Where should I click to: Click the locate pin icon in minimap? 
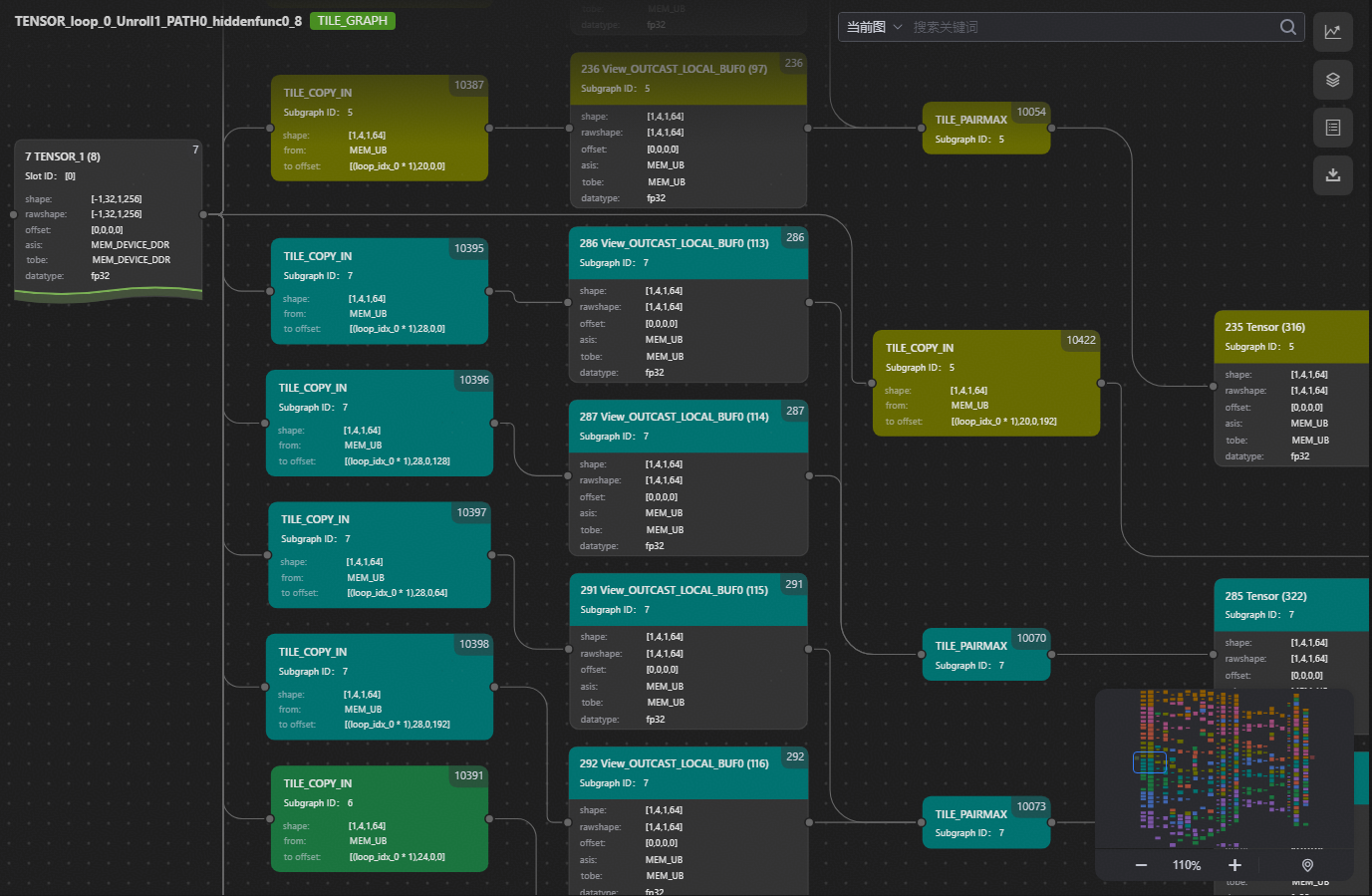[x=1307, y=865]
